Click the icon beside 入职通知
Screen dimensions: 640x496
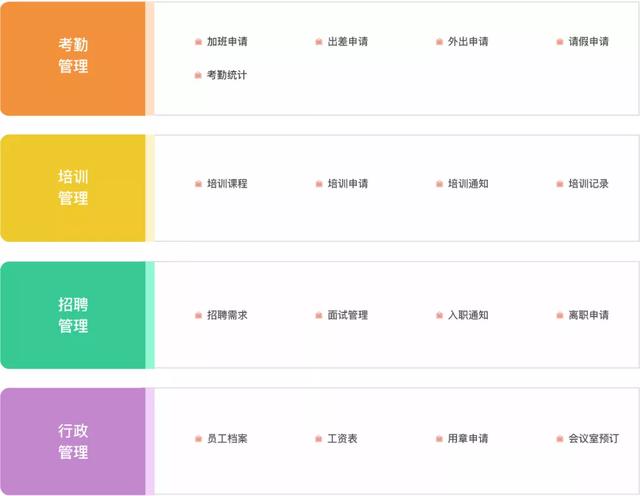point(440,315)
